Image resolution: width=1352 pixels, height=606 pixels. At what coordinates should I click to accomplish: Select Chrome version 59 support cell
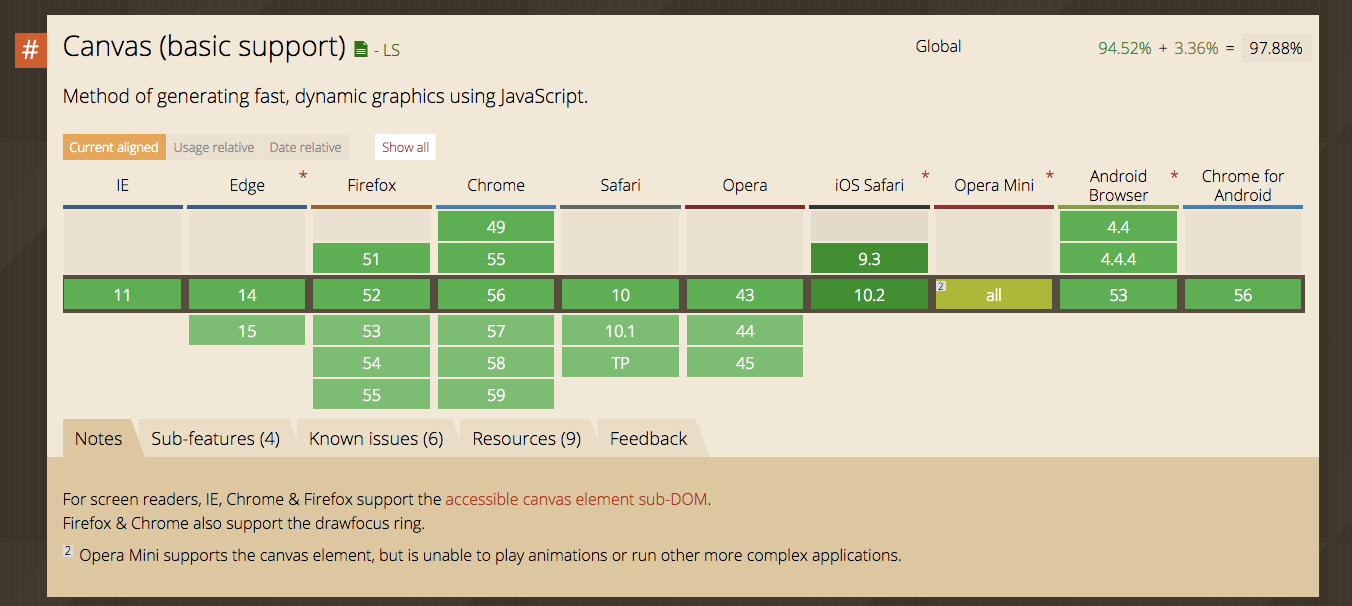(495, 393)
